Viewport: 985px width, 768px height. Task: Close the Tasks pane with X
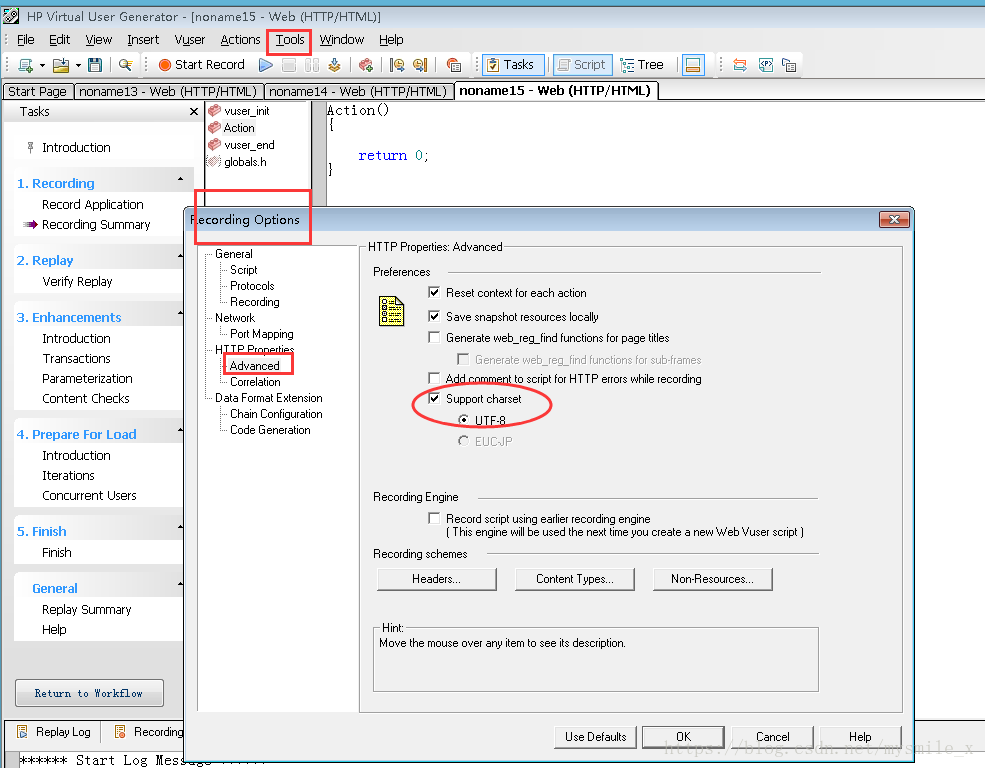coord(194,112)
